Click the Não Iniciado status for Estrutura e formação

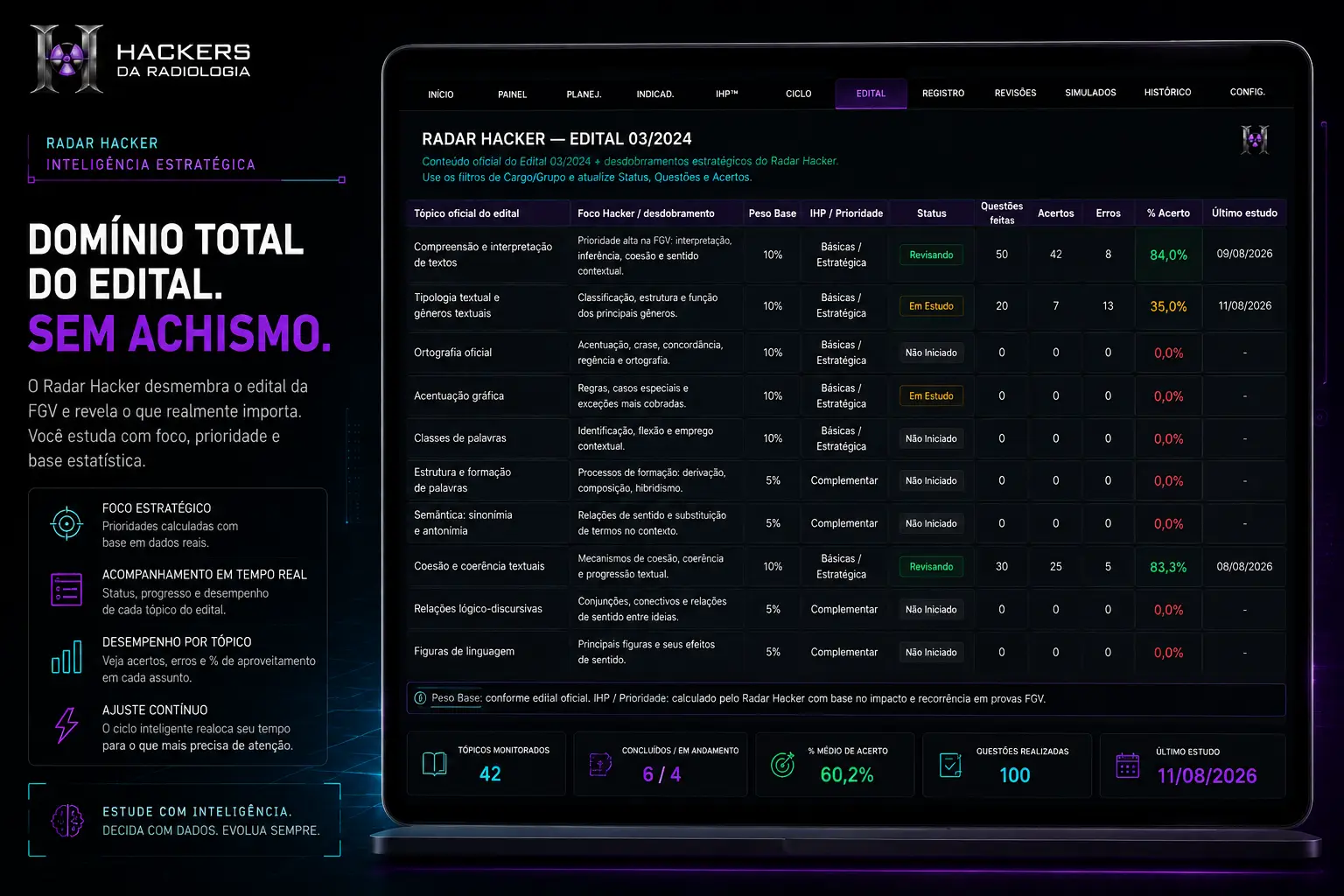[x=931, y=480]
